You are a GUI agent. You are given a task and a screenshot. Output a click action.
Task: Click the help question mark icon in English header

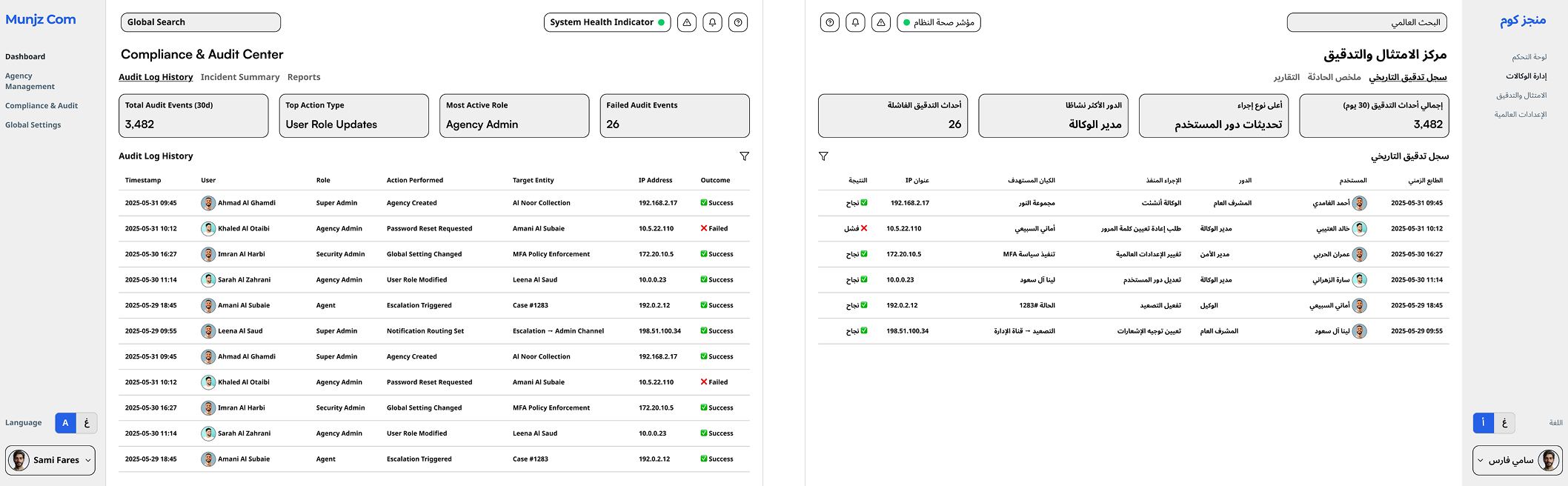(738, 22)
